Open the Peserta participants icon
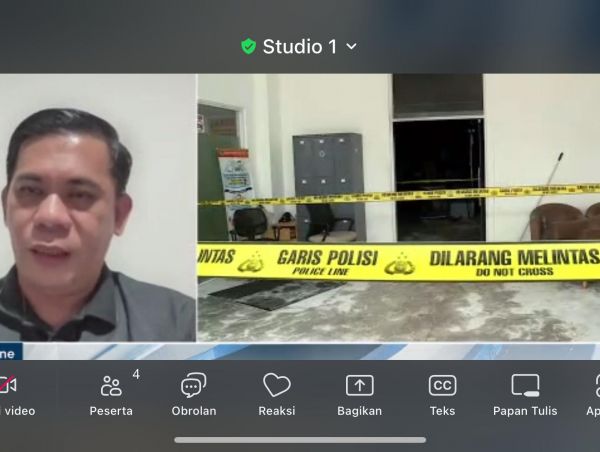 (x=111, y=386)
